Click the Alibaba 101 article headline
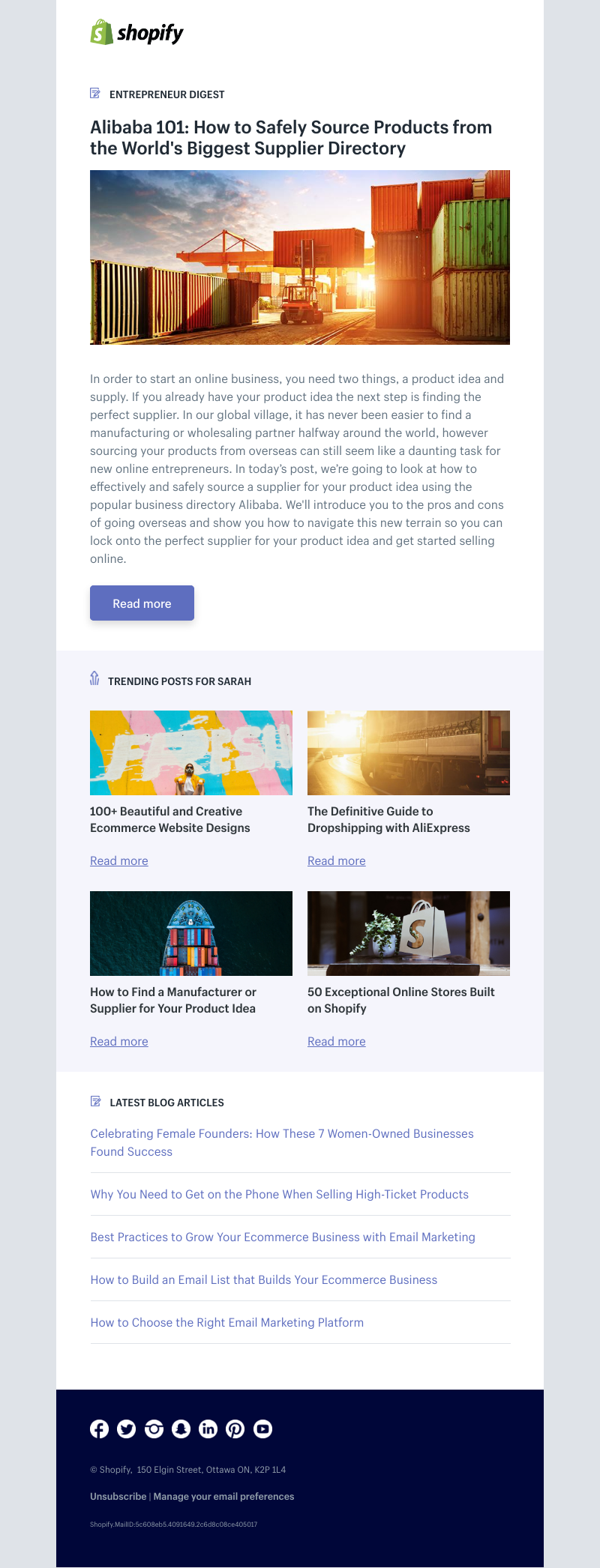 pyautogui.click(x=291, y=138)
